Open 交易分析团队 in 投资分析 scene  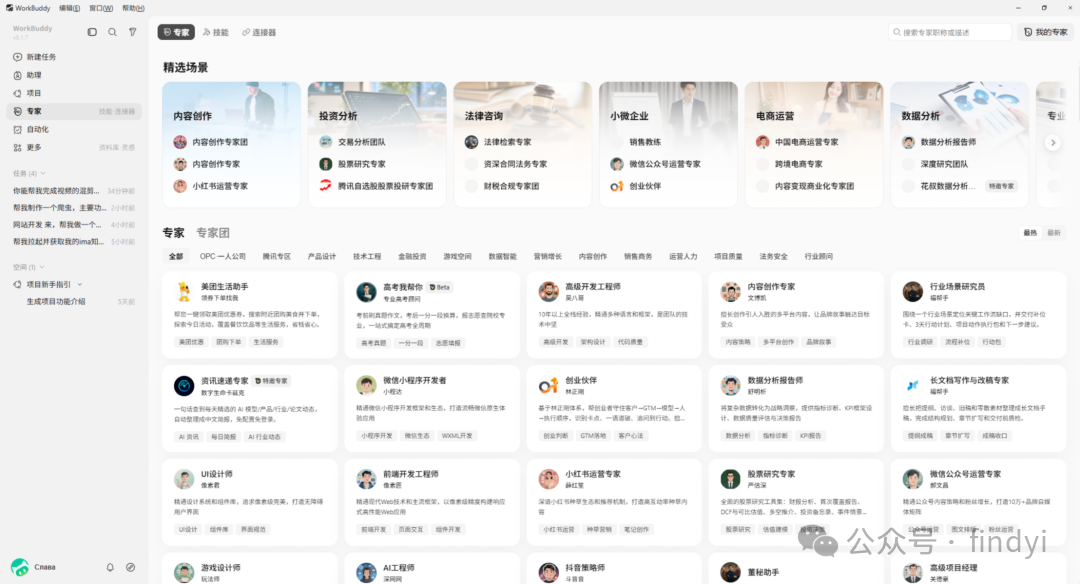pyautogui.click(x=361, y=142)
